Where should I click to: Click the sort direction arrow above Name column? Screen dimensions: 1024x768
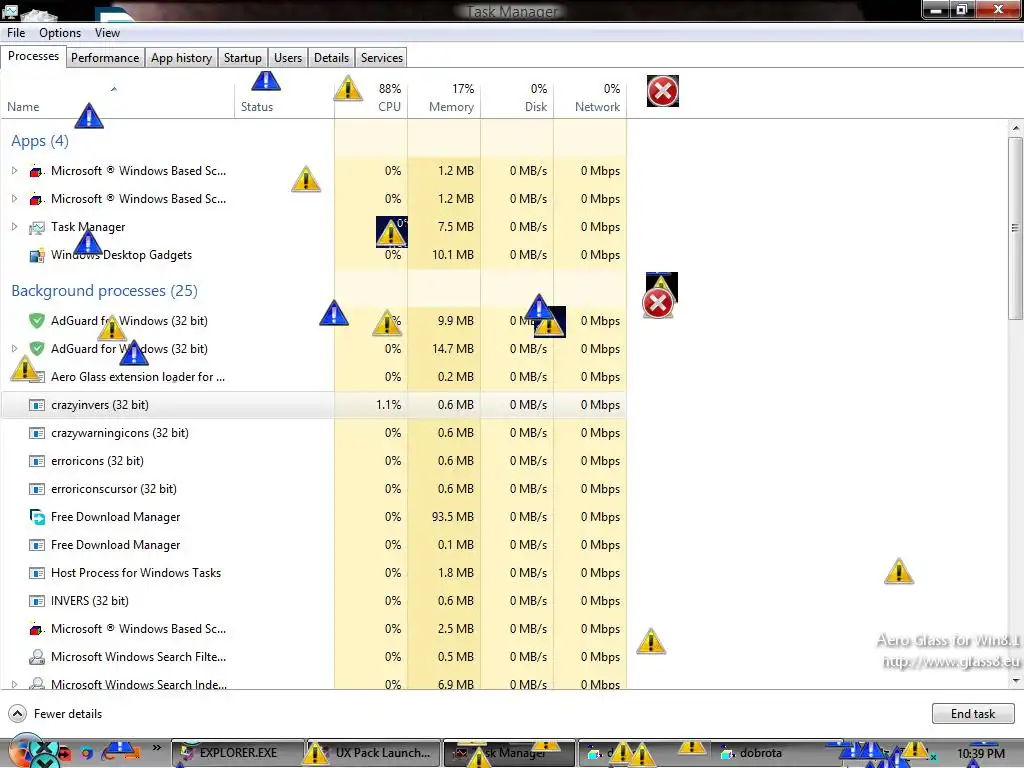114,89
